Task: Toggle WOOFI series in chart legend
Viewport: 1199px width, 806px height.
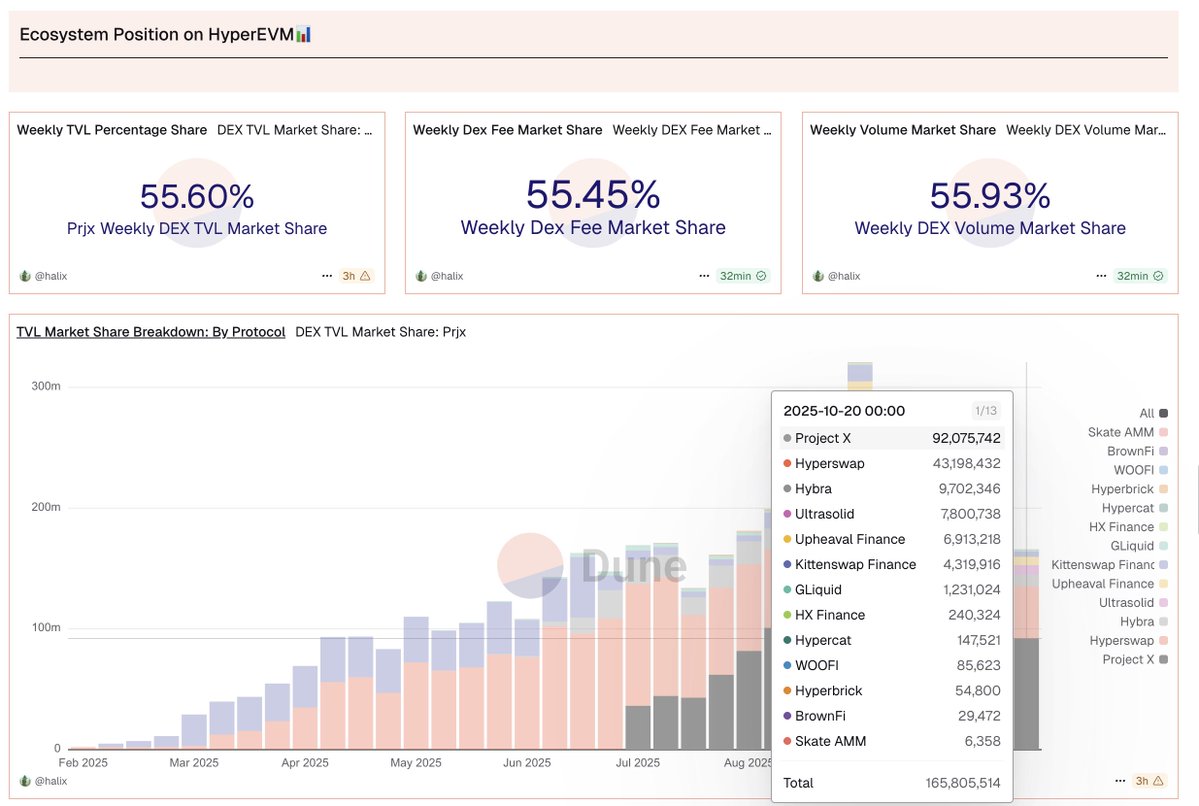Action: [1140, 470]
